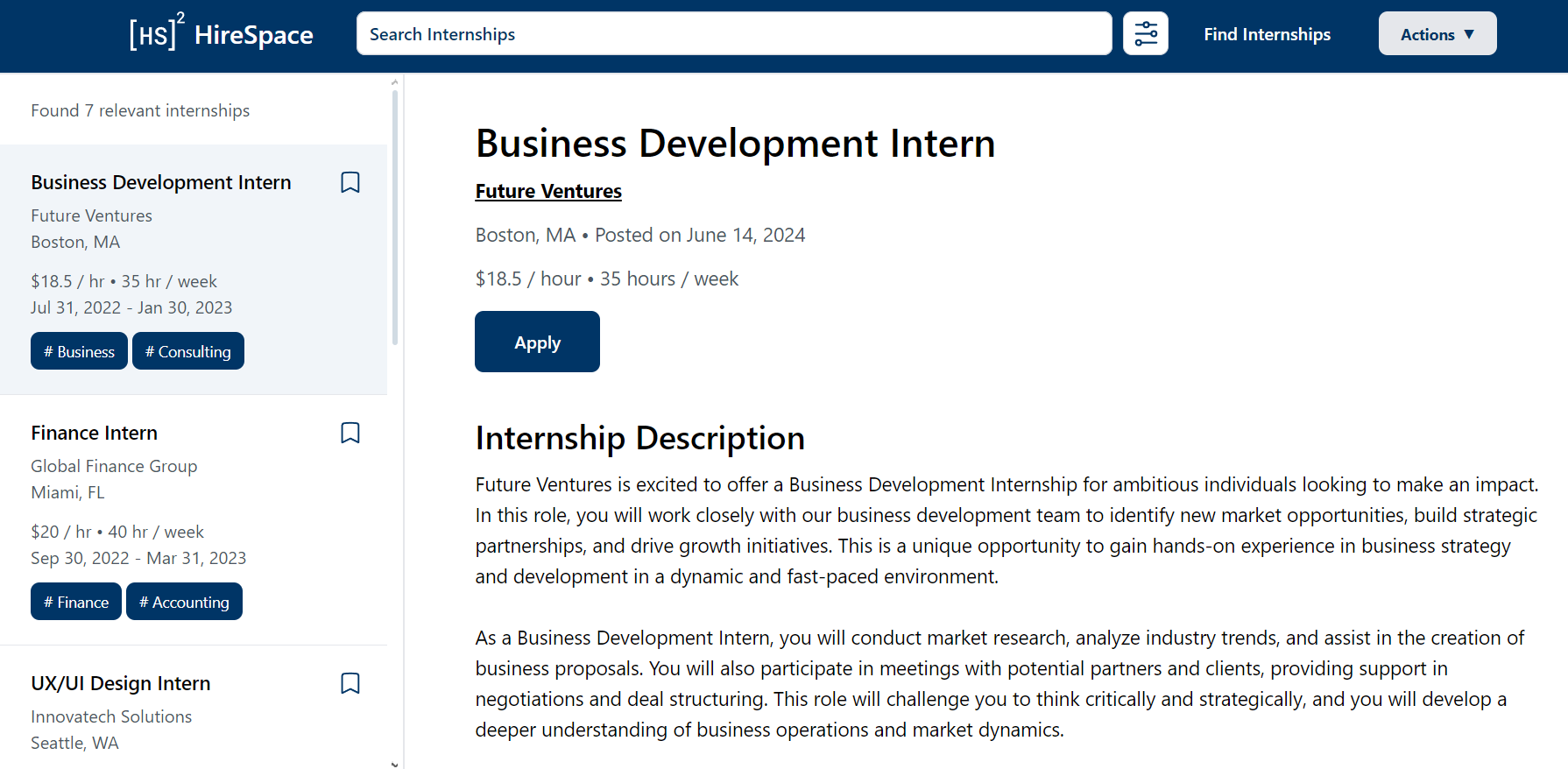Expand the sidebar down chevron

[x=395, y=762]
